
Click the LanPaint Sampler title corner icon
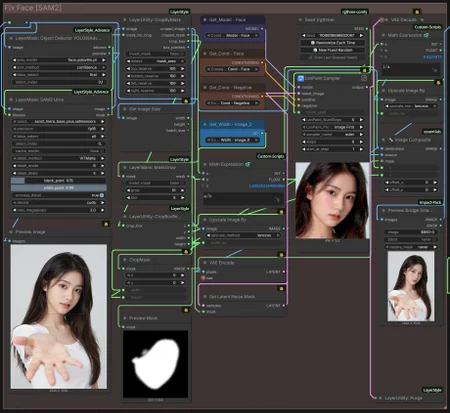point(364,78)
